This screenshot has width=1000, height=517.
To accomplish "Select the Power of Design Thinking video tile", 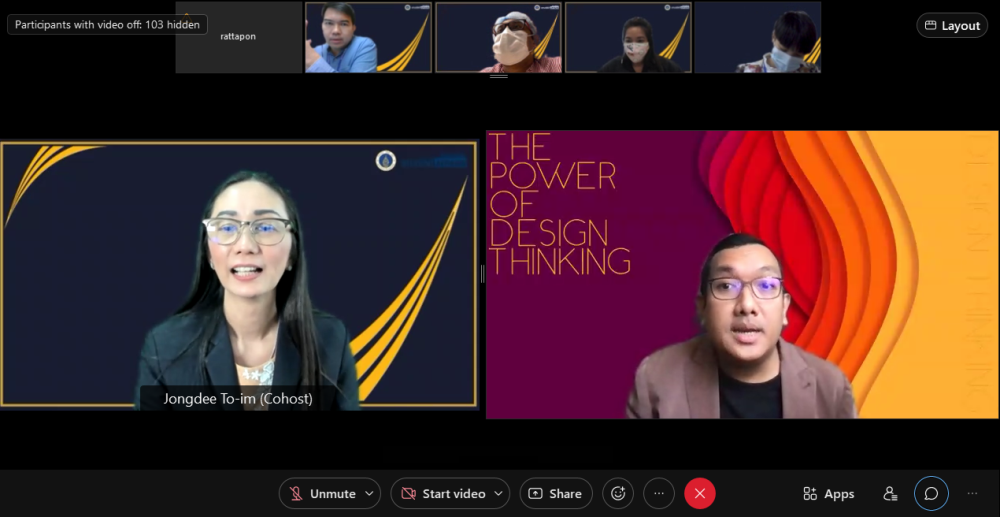I will coord(742,275).
